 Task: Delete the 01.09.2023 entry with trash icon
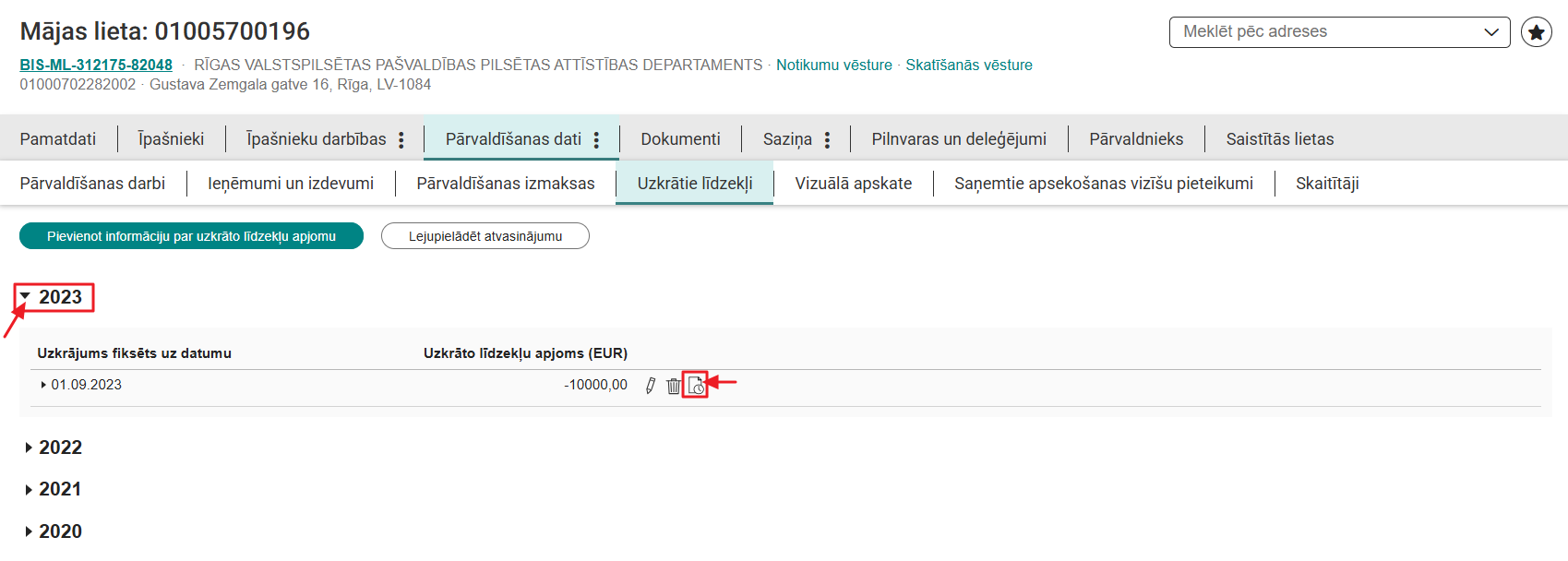pos(674,386)
